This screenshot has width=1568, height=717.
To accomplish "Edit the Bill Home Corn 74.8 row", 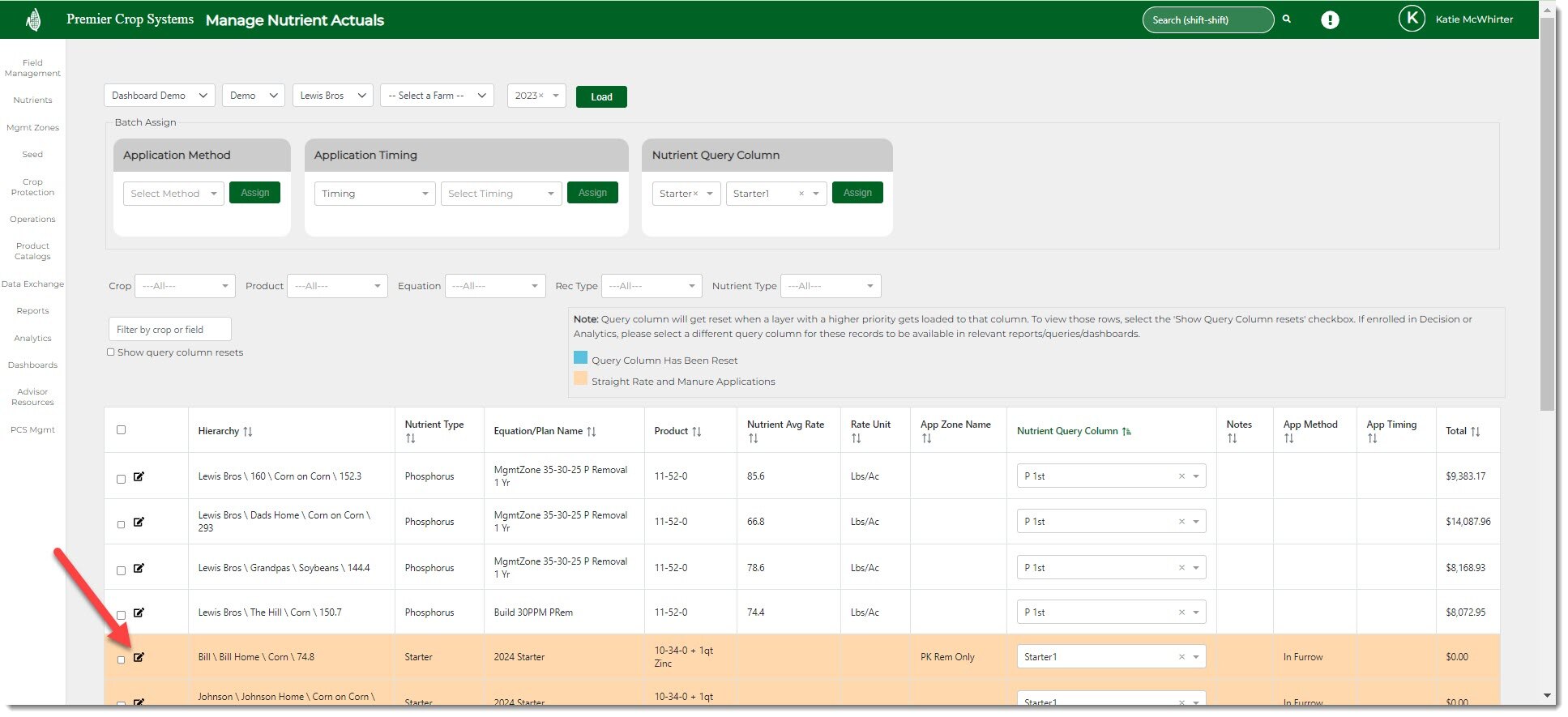I will (x=139, y=657).
